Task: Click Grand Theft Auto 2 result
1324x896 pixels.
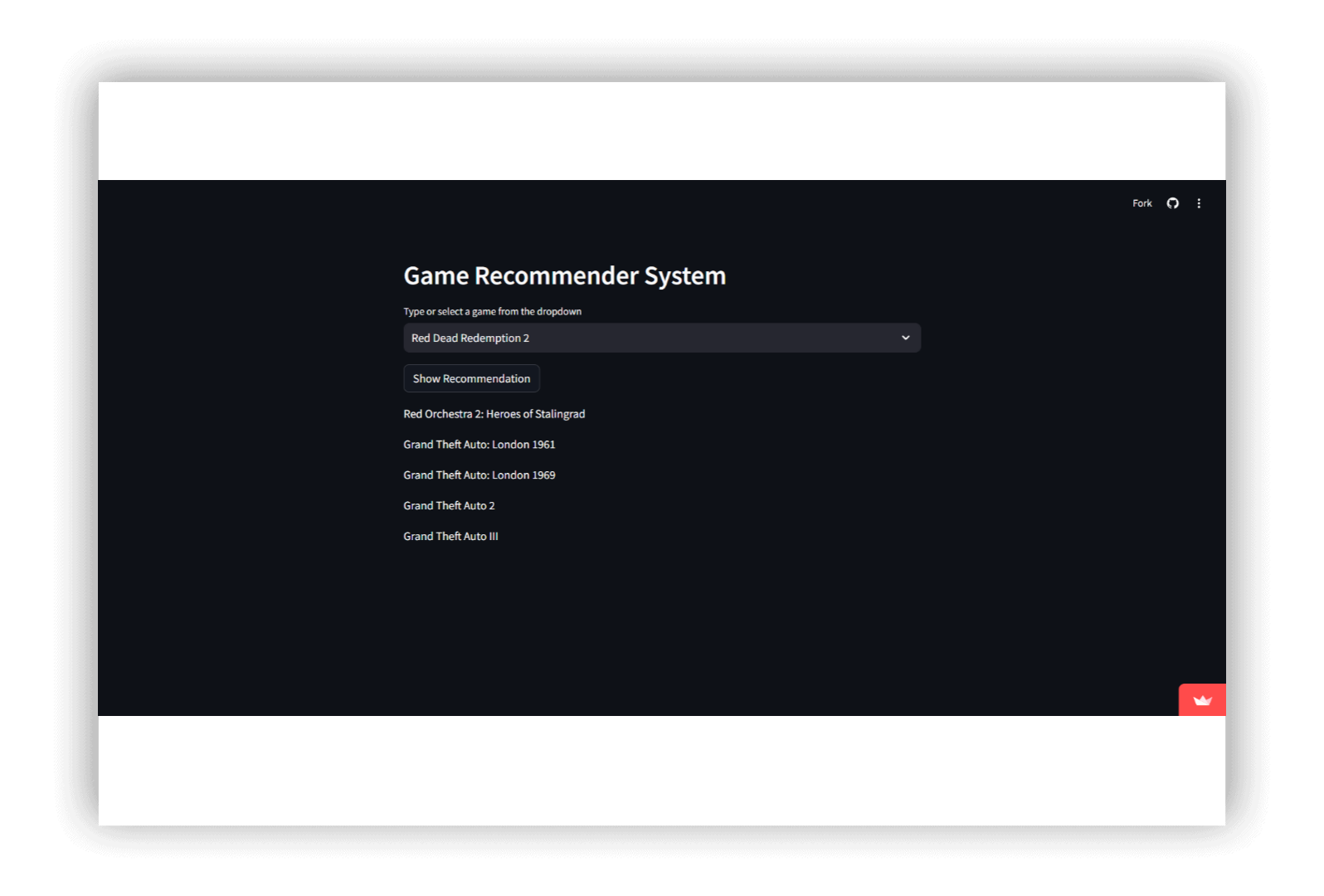Action: point(449,506)
